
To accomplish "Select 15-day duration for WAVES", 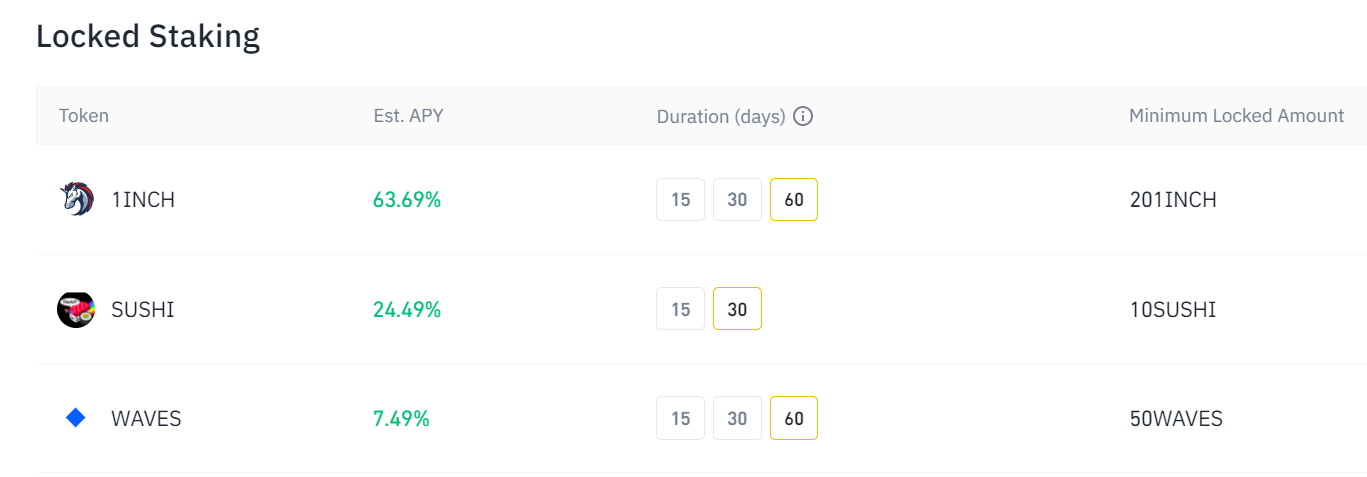I will coord(681,418).
